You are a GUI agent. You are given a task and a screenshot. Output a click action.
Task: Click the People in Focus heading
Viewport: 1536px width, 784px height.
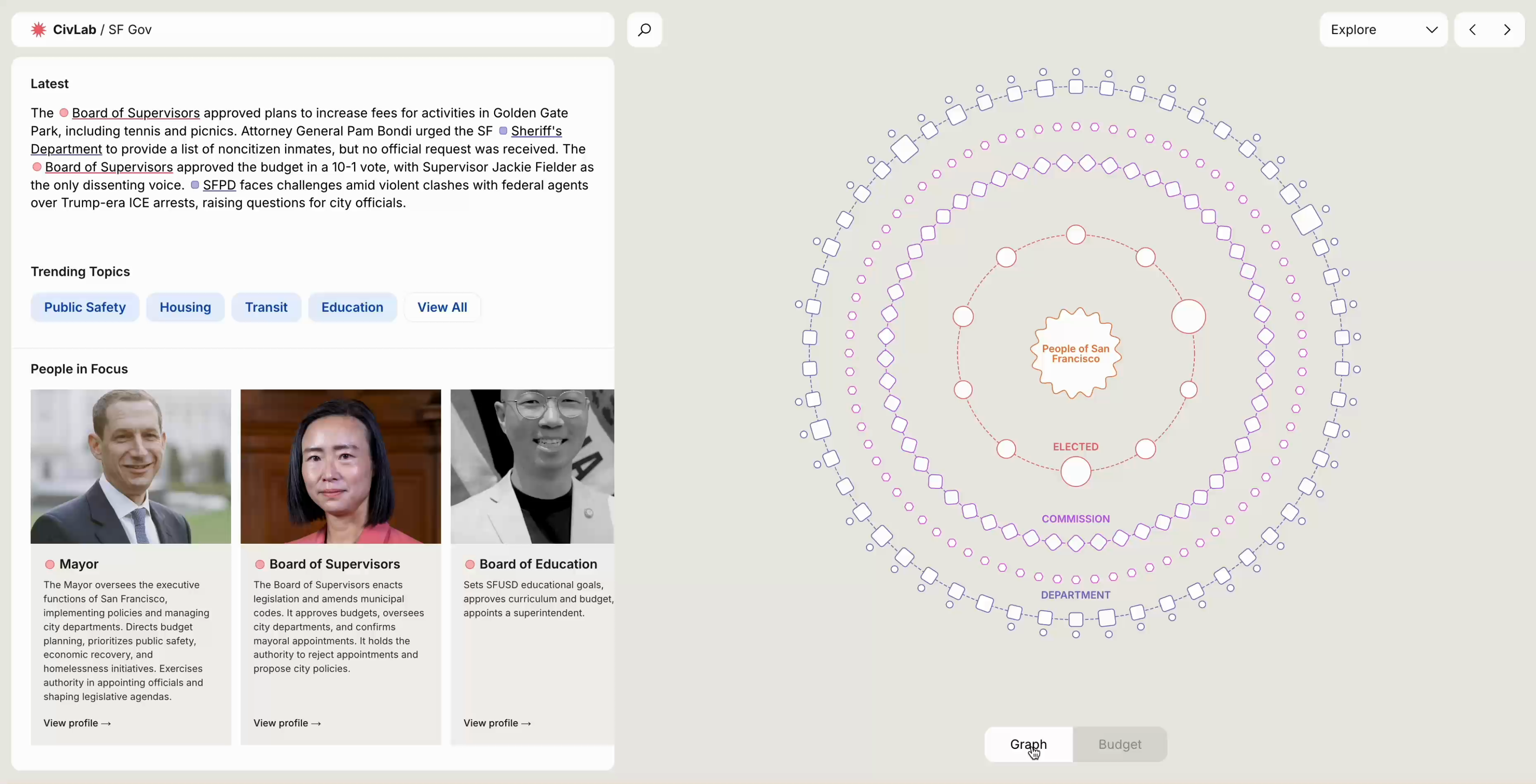pyautogui.click(x=79, y=369)
